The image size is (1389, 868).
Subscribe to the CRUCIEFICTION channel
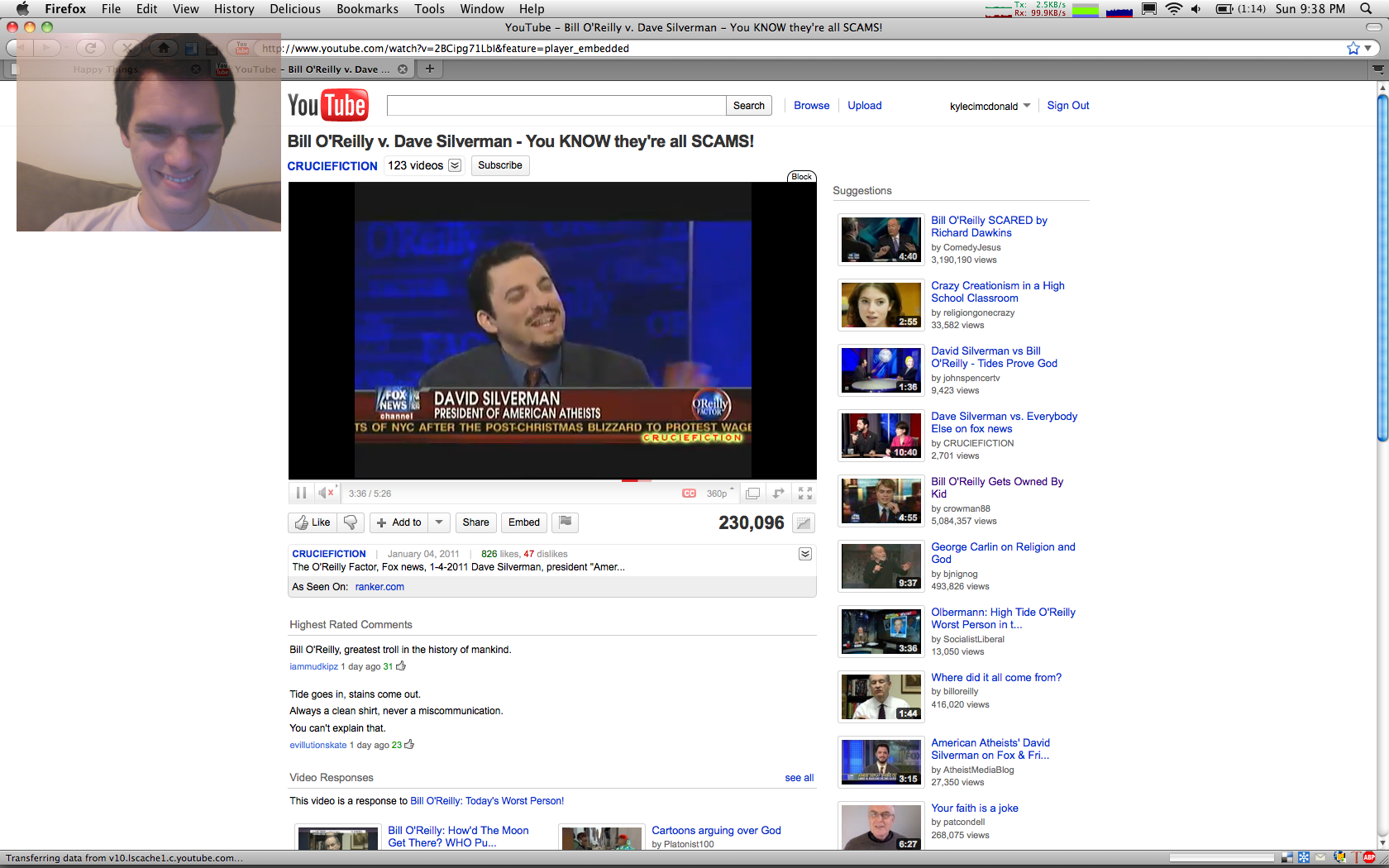coord(500,165)
